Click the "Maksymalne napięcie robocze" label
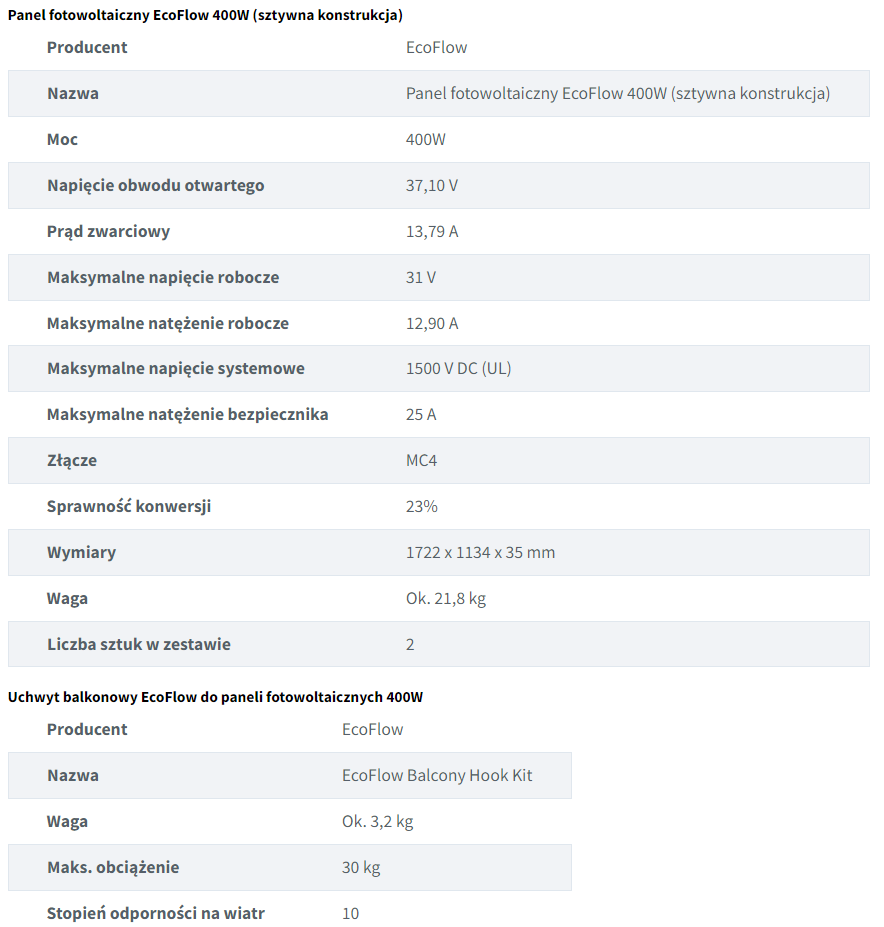 pos(163,277)
